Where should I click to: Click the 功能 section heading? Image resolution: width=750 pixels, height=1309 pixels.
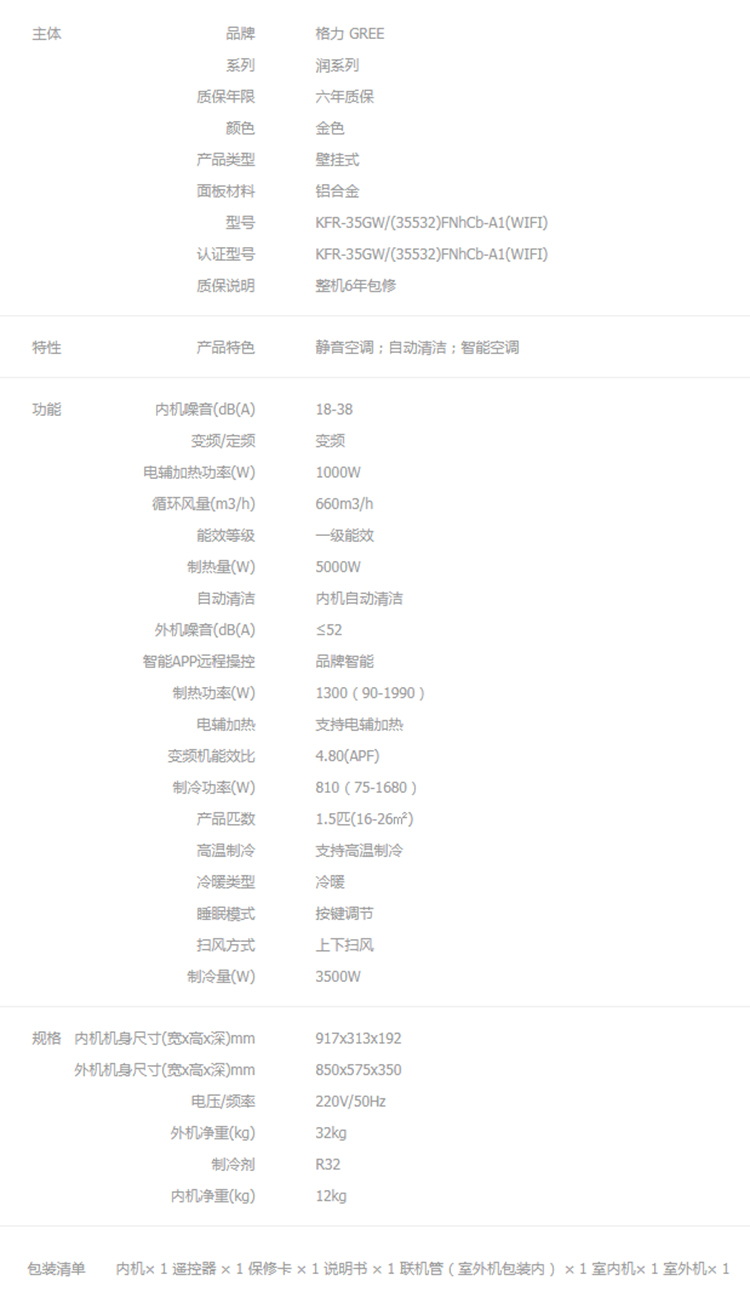tap(46, 410)
